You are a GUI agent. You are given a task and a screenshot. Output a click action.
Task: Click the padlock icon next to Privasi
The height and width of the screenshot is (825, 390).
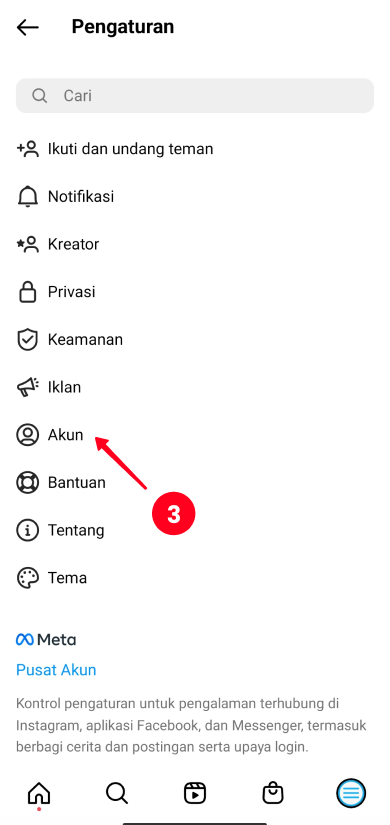click(x=27, y=292)
